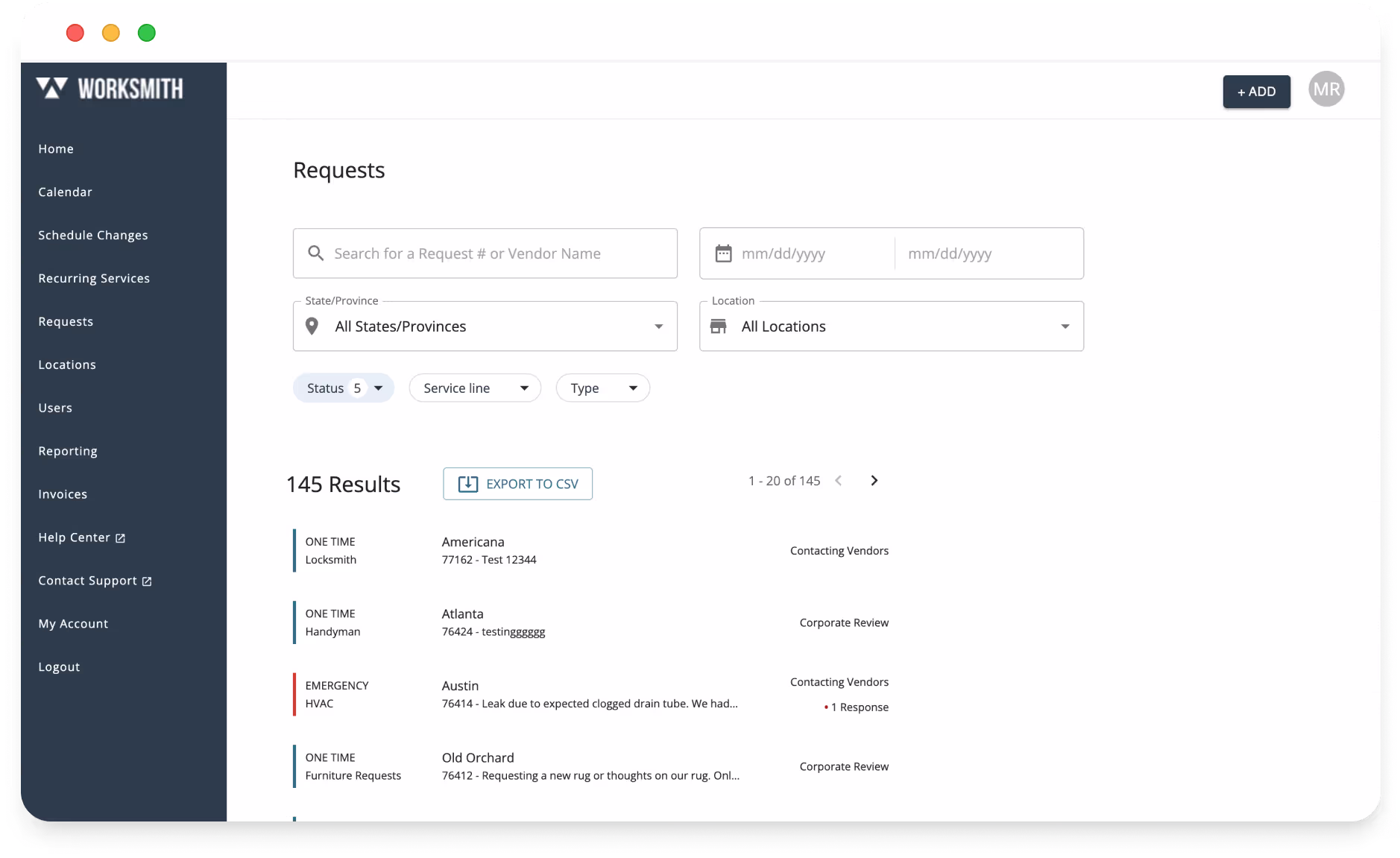Click 'Contacting Vendors' status on Americana row
Screen dimensions: 1400x858
pos(839,551)
